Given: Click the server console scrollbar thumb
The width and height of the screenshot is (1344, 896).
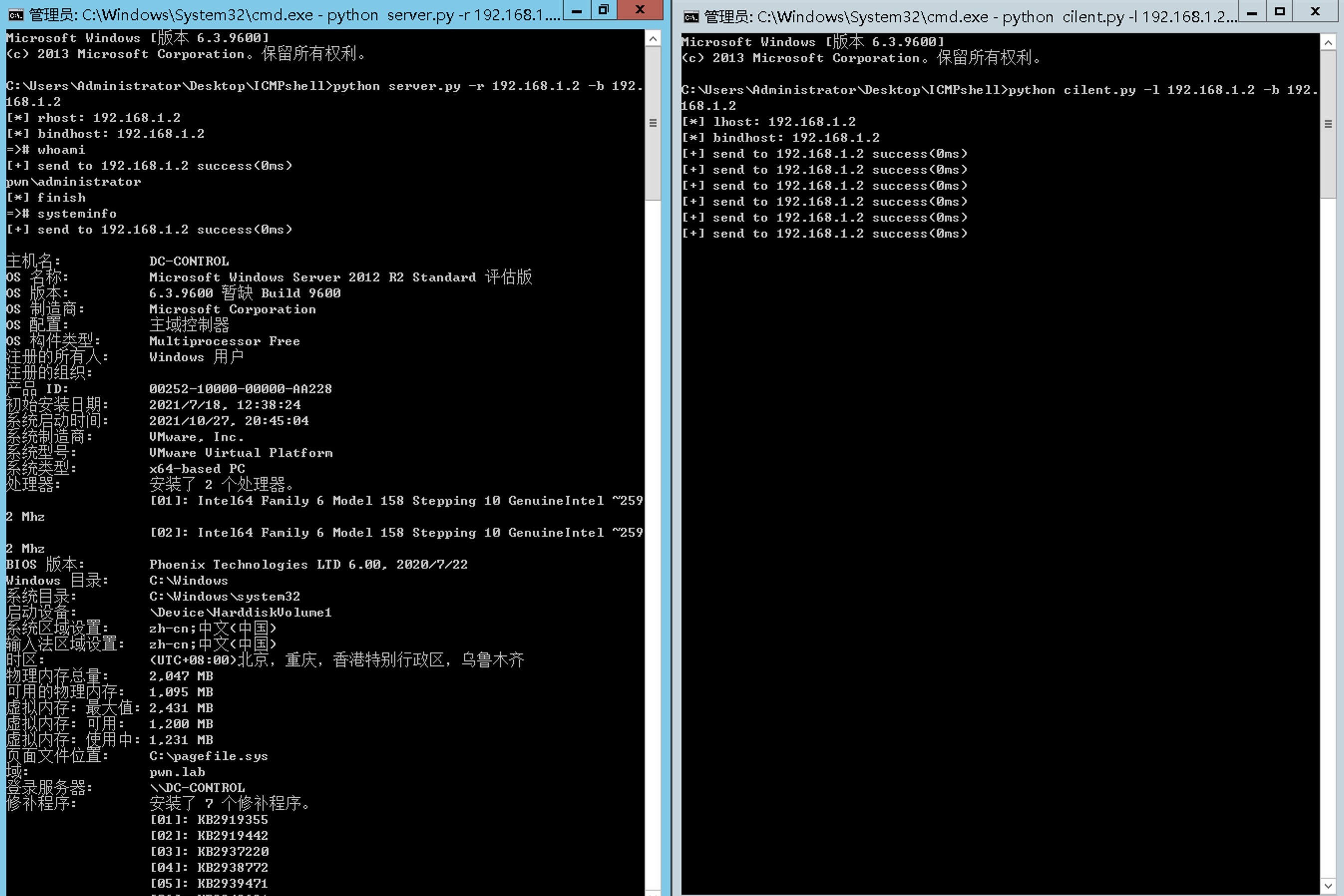Looking at the screenshot, I should pos(653,123).
